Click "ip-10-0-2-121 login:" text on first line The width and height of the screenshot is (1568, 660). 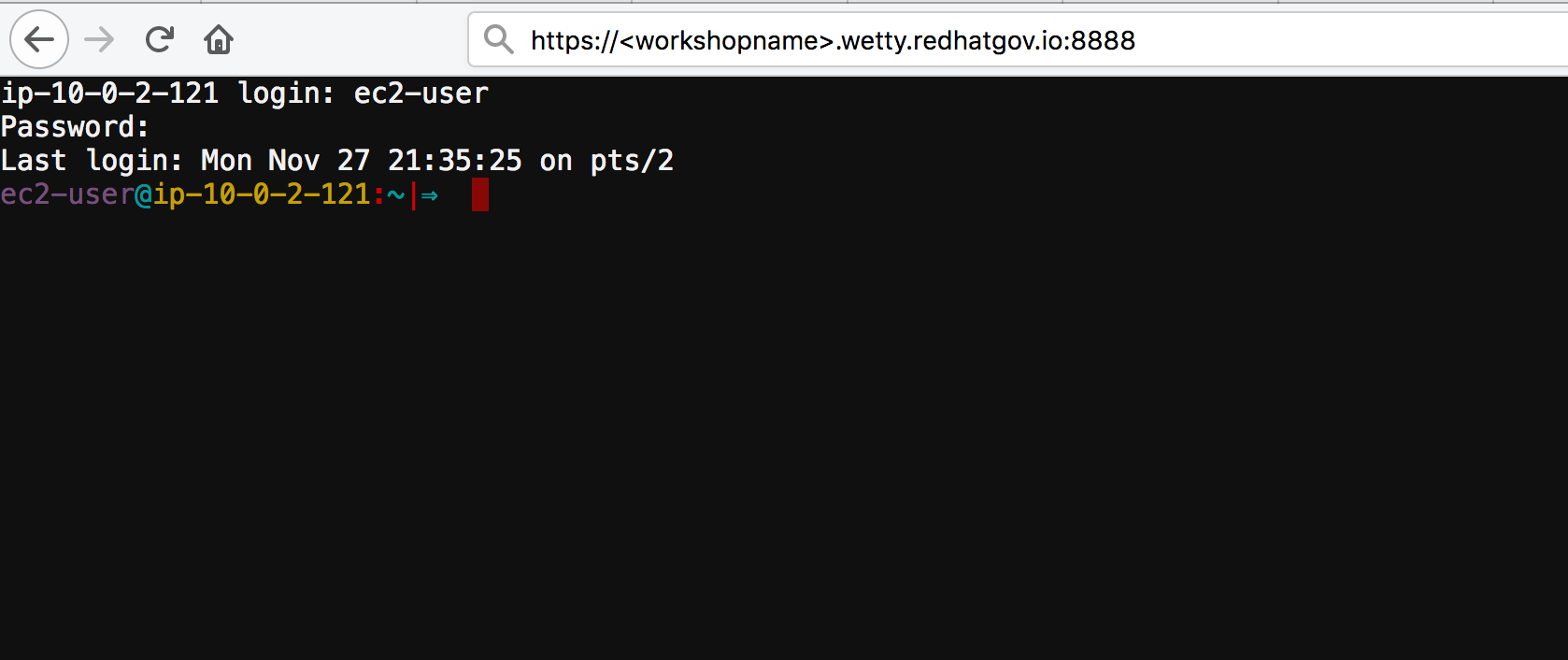(166, 93)
